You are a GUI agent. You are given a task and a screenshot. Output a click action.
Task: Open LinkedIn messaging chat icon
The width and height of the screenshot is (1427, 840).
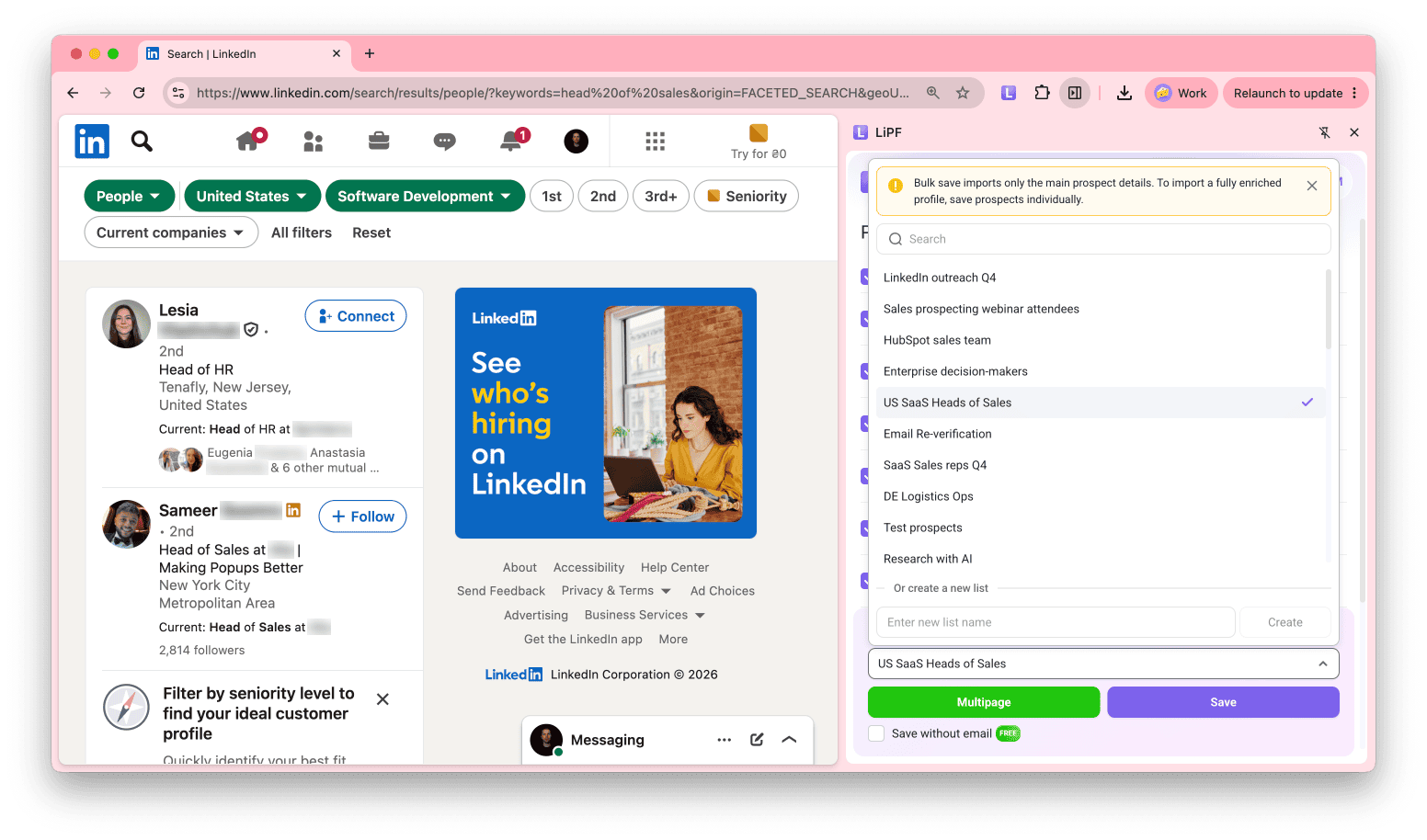(445, 142)
